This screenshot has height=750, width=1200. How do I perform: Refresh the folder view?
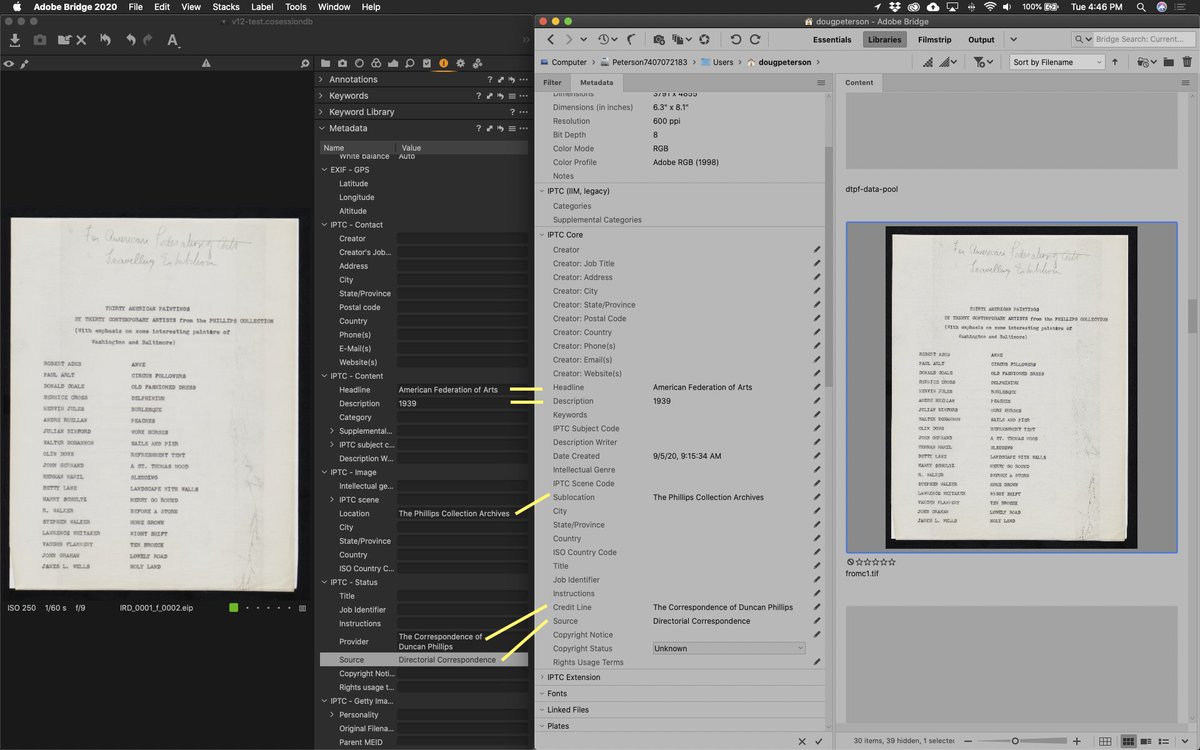click(707, 40)
